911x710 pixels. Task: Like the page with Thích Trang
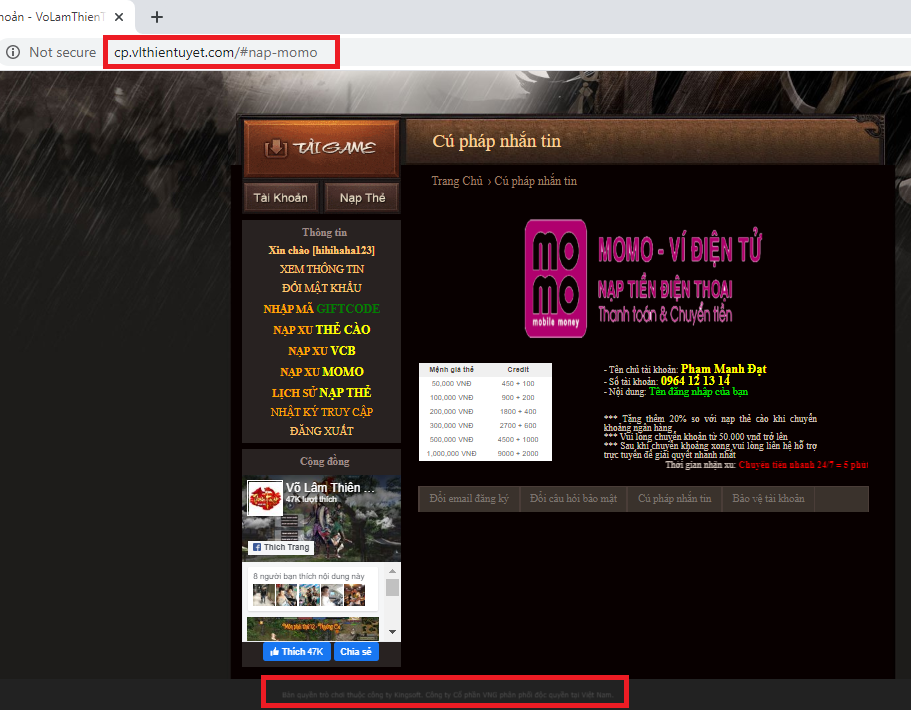(281, 547)
